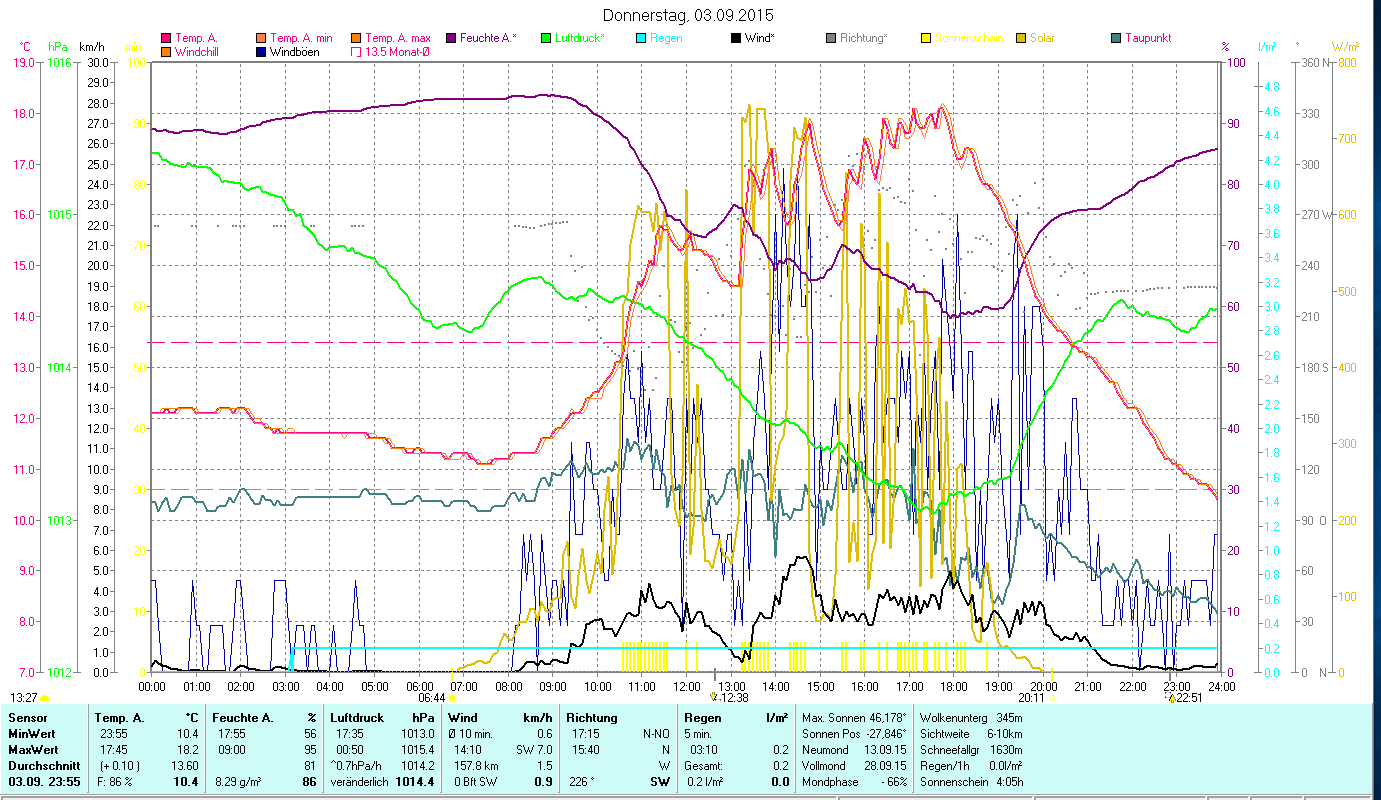This screenshot has height=800, width=1381.
Task: Click the 8.29 g/m² humidity value
Action: (239, 781)
